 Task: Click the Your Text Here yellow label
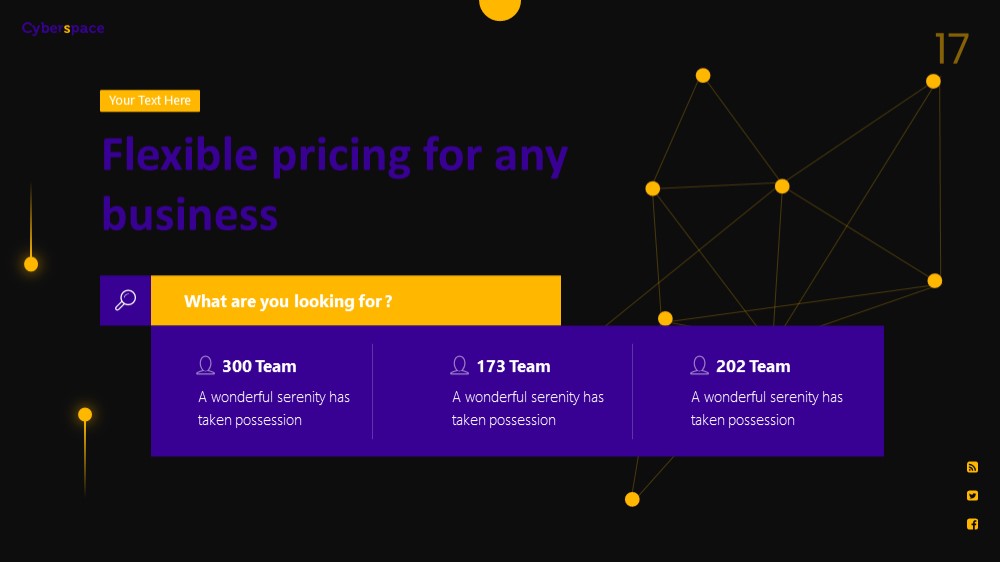(150, 101)
